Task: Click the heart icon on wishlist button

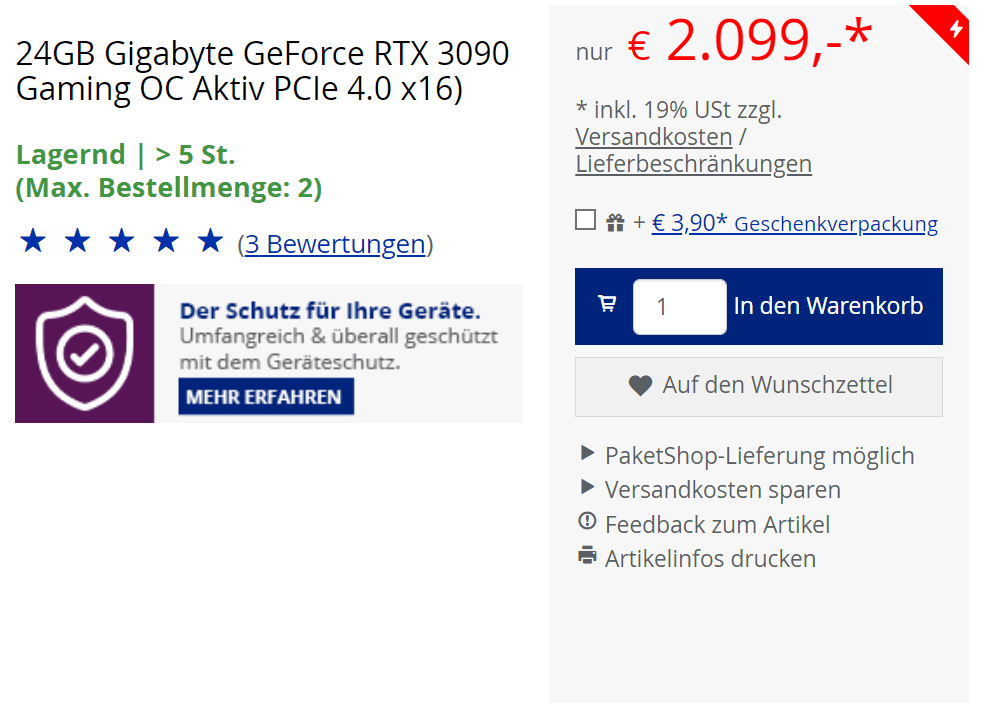Action: coord(640,385)
